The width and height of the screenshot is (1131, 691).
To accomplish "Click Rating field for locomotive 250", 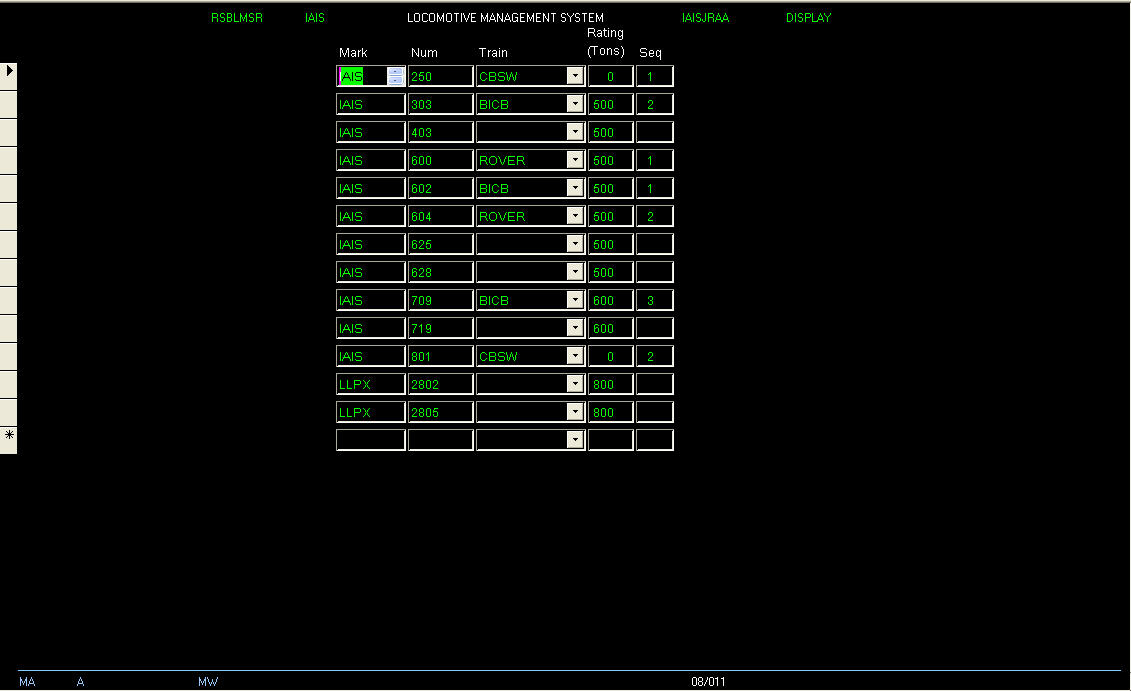I will 610,76.
